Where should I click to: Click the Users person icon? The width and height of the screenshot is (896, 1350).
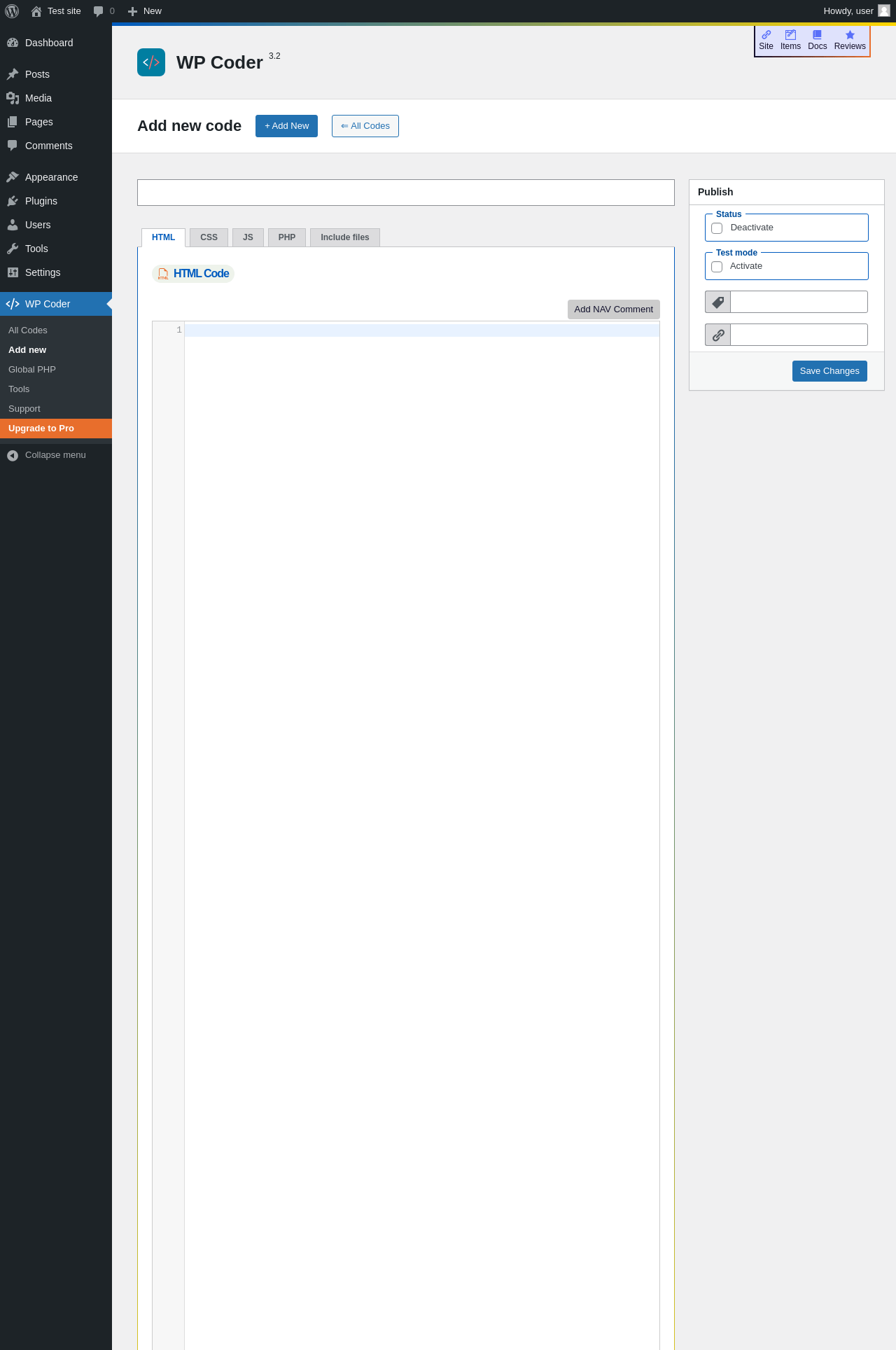point(13,225)
